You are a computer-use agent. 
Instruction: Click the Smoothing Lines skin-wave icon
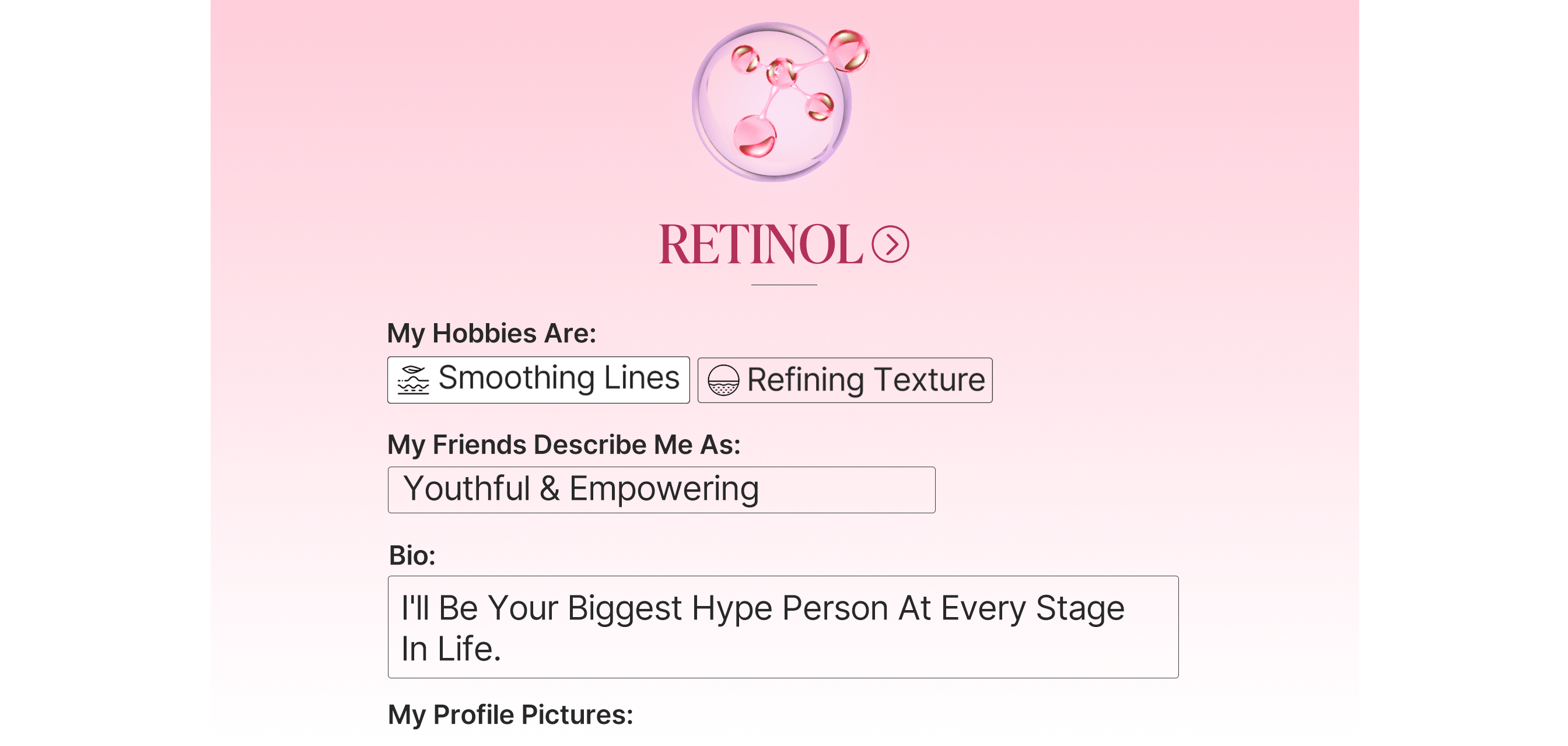[x=414, y=380]
